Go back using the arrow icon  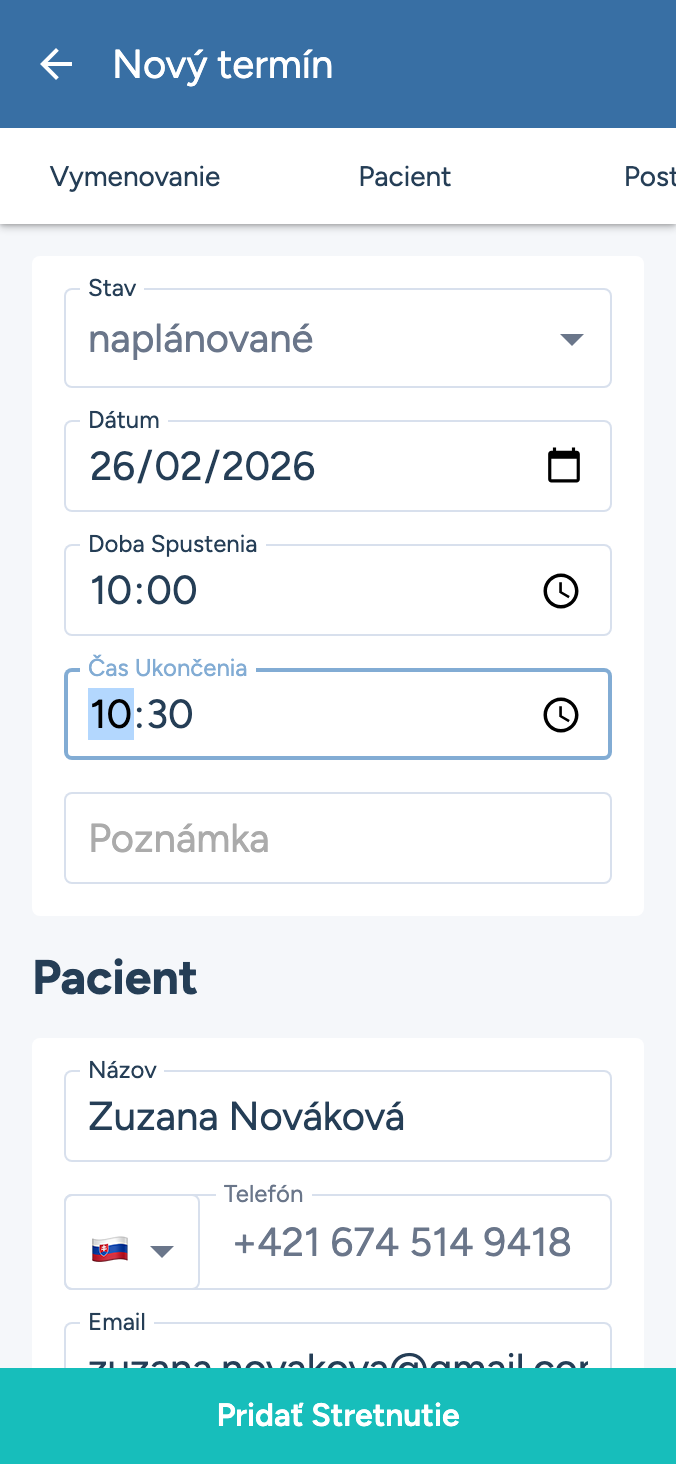coord(56,65)
